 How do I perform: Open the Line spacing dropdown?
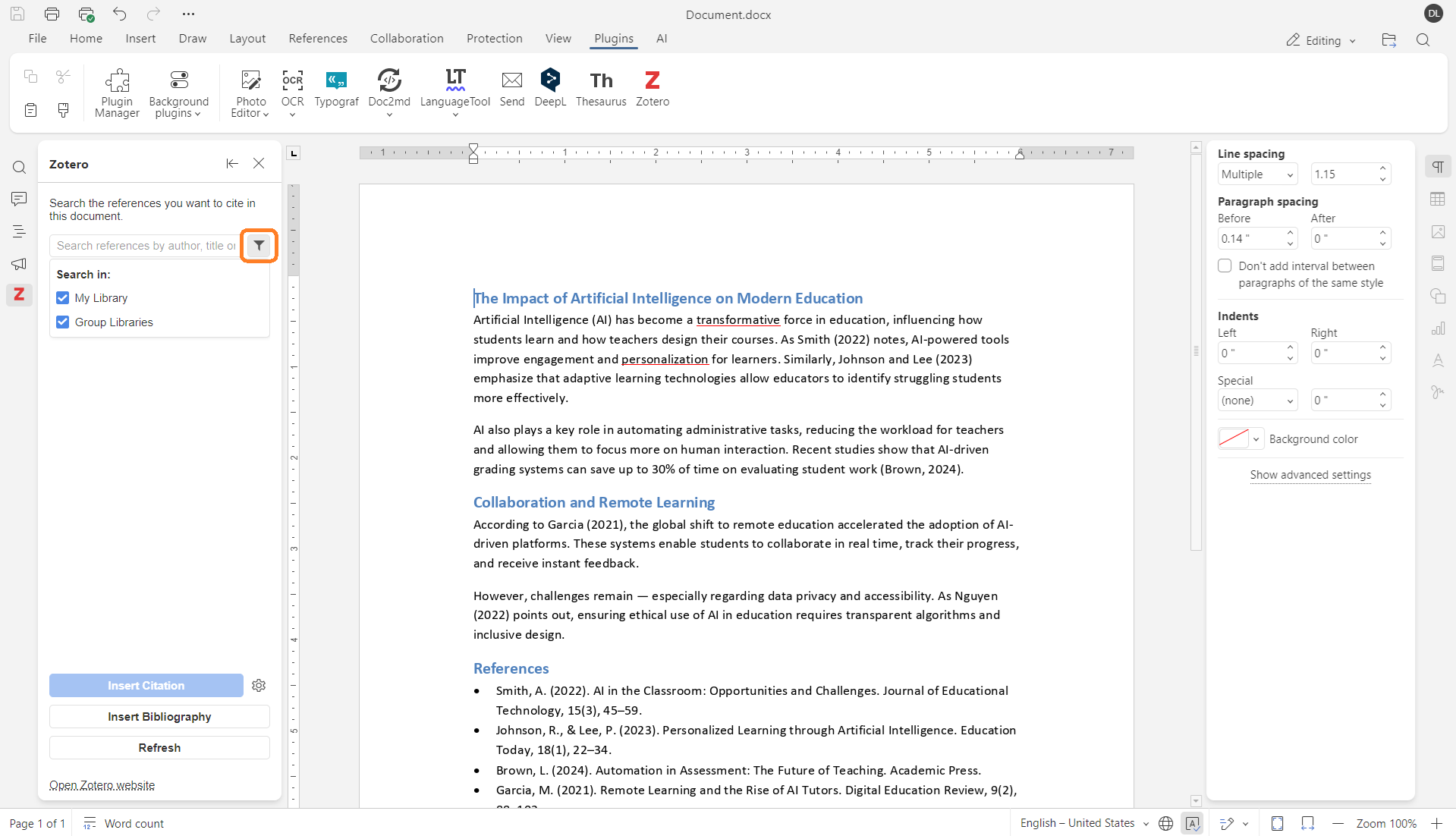click(x=1256, y=174)
